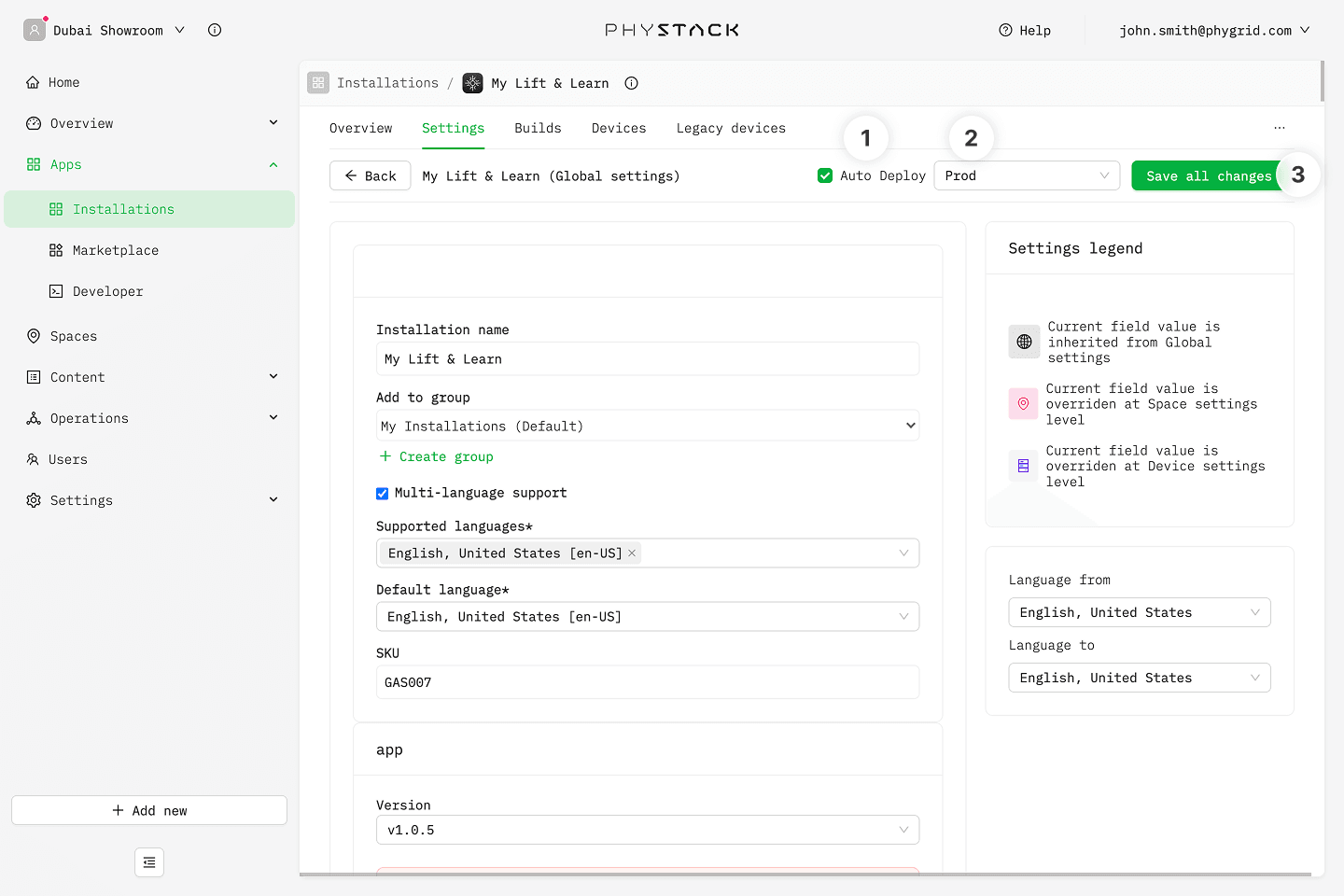
Task: Click the Add new button
Action: [x=149, y=810]
